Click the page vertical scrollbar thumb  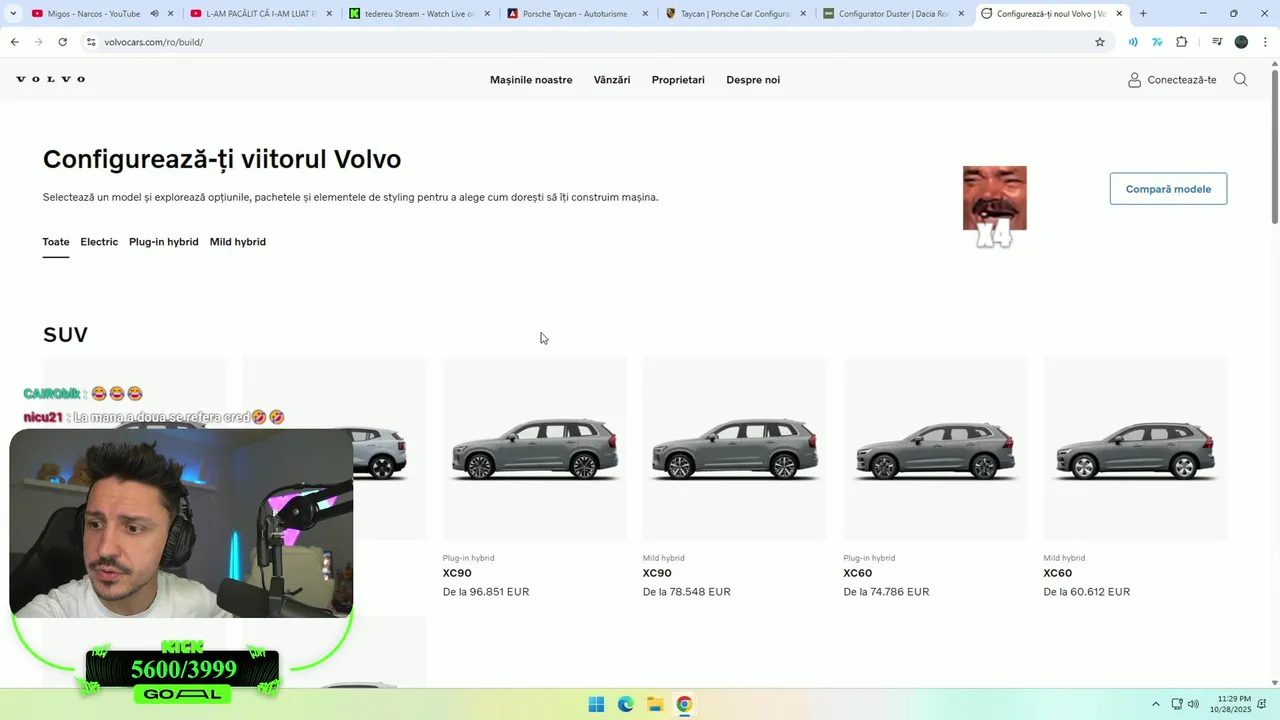click(1274, 148)
